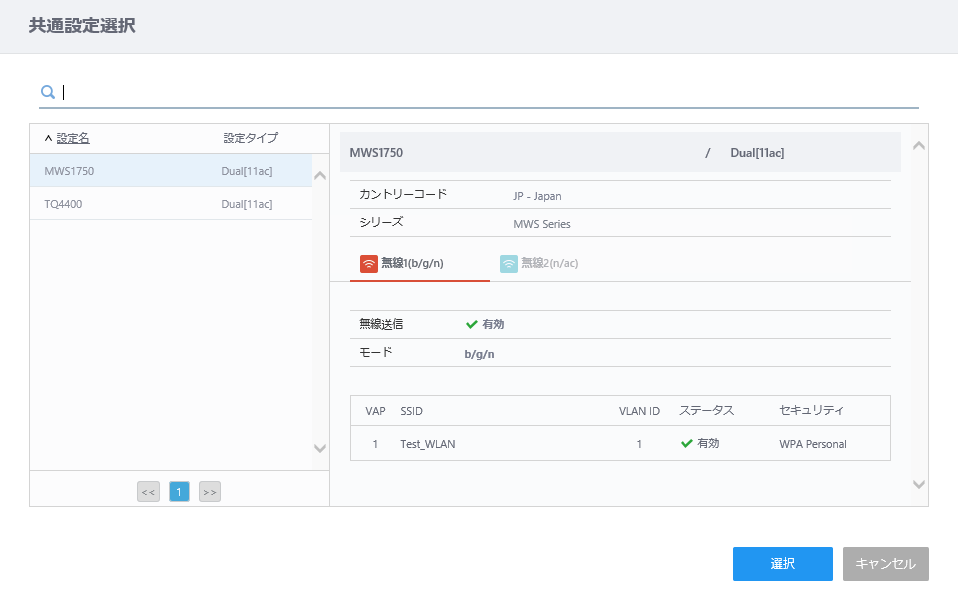Image resolution: width=958 pixels, height=604 pixels.
Task: Select the TQ4400 setting row
Action: coord(171,204)
